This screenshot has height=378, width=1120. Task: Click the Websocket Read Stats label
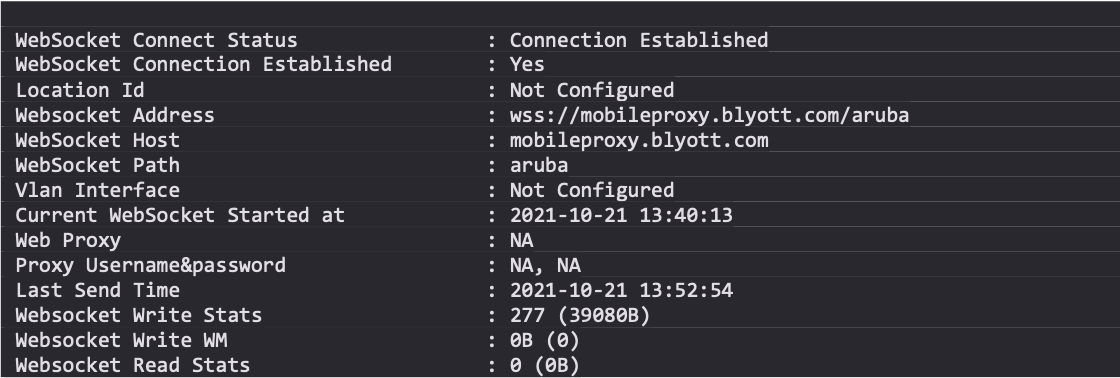pos(133,365)
